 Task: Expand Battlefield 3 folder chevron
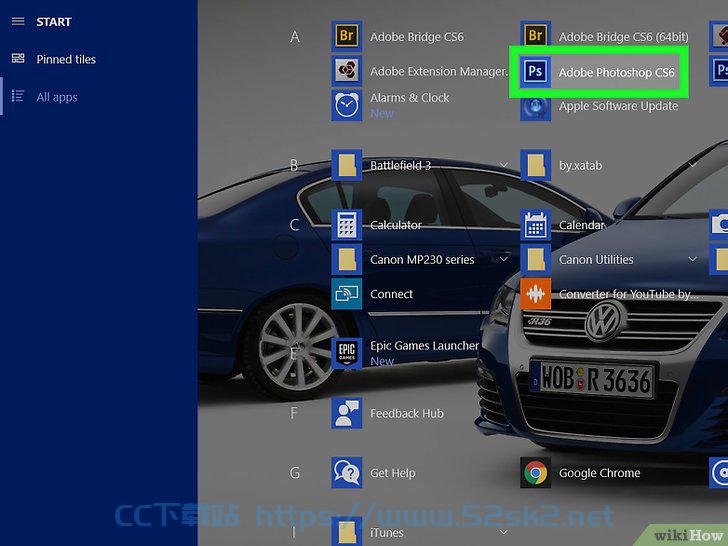pos(503,165)
